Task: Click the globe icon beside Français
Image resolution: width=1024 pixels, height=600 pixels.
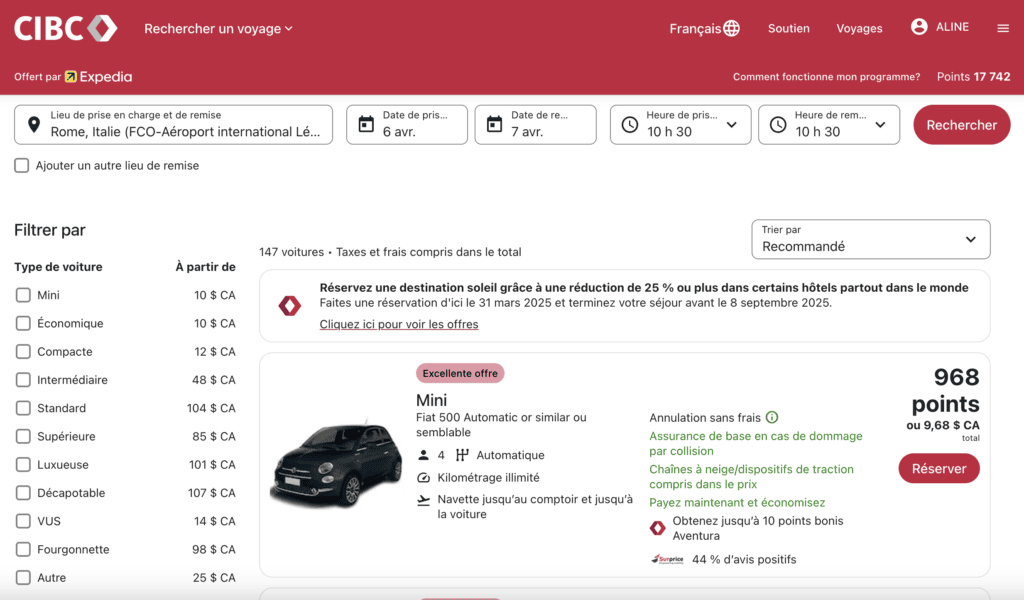Action: [732, 28]
